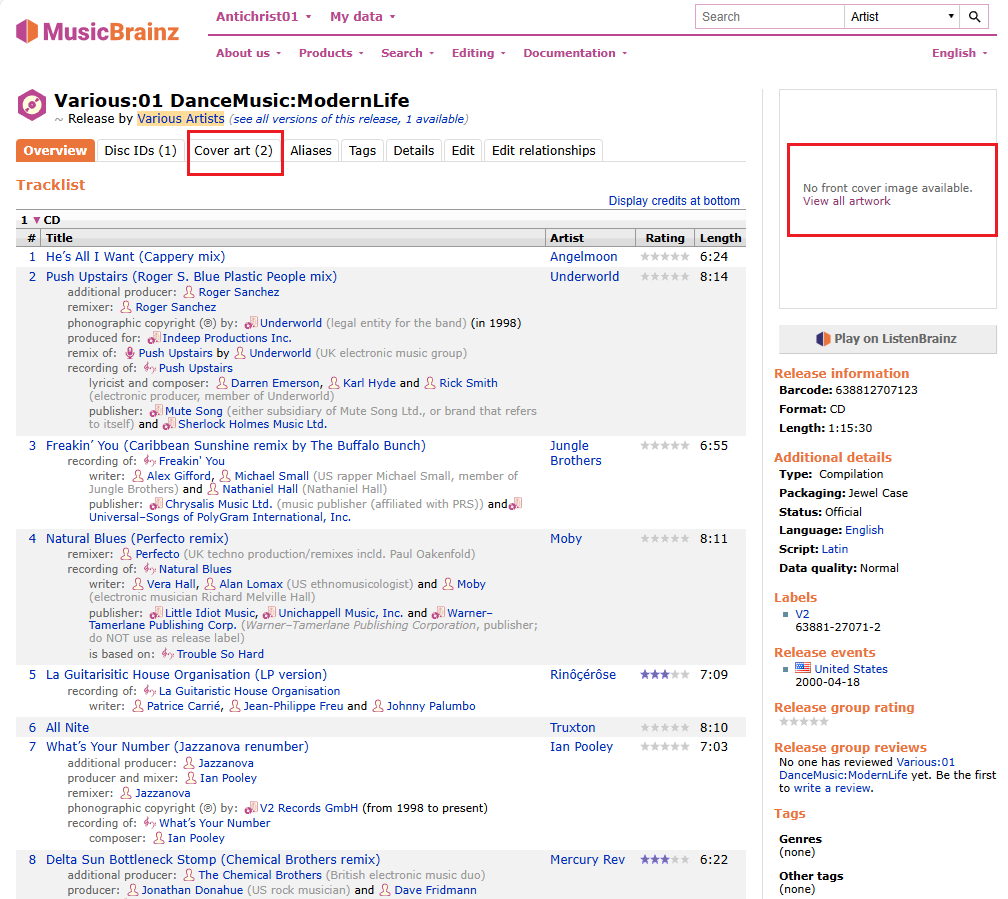Click the release disc icon beside the title
The height and width of the screenshot is (899, 1008).
point(32,105)
